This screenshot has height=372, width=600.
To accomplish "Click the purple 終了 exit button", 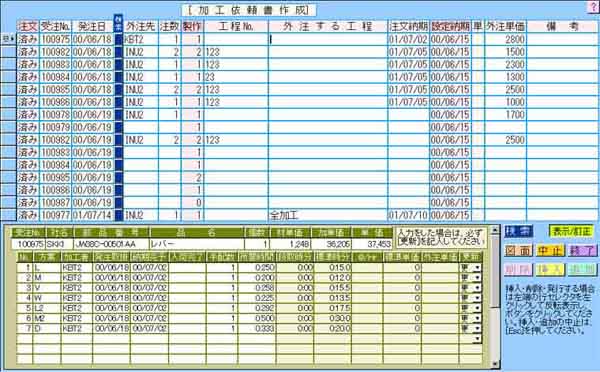I will coord(581,251).
